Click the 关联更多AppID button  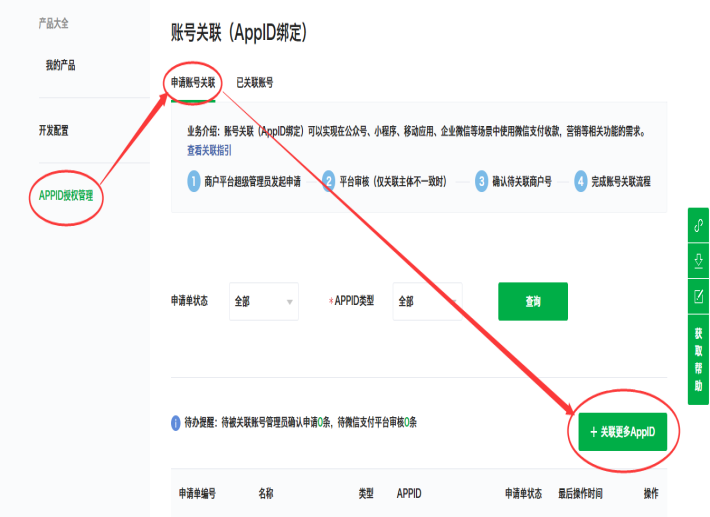(622, 432)
